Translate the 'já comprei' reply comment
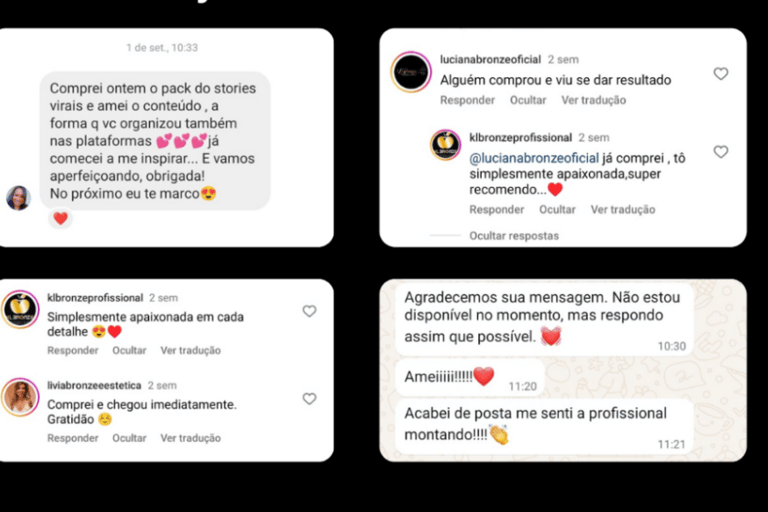Image resolution: width=768 pixels, height=512 pixels. (x=623, y=210)
